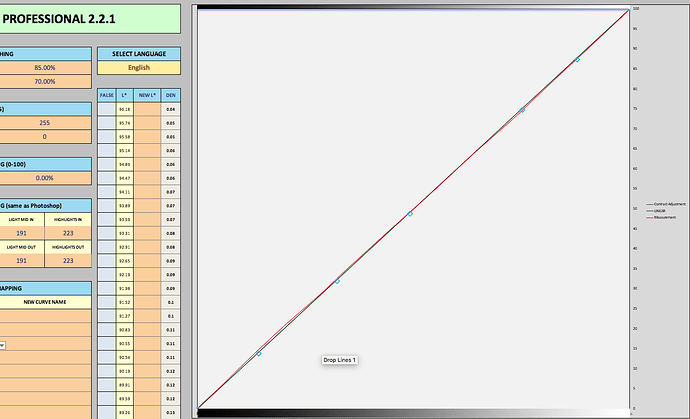Click the cell containing 255

click(44, 123)
